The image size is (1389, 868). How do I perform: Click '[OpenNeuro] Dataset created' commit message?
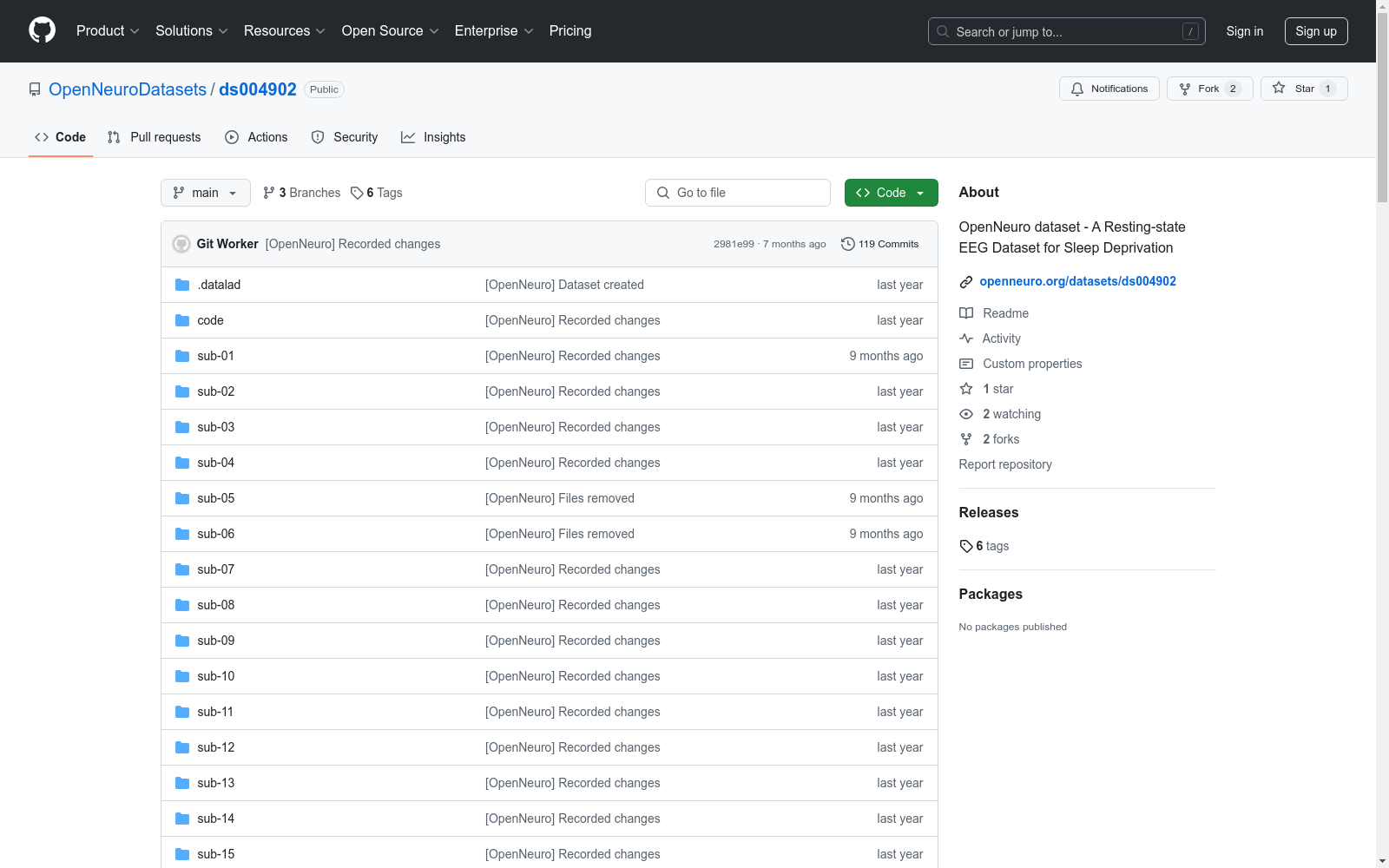(x=564, y=285)
